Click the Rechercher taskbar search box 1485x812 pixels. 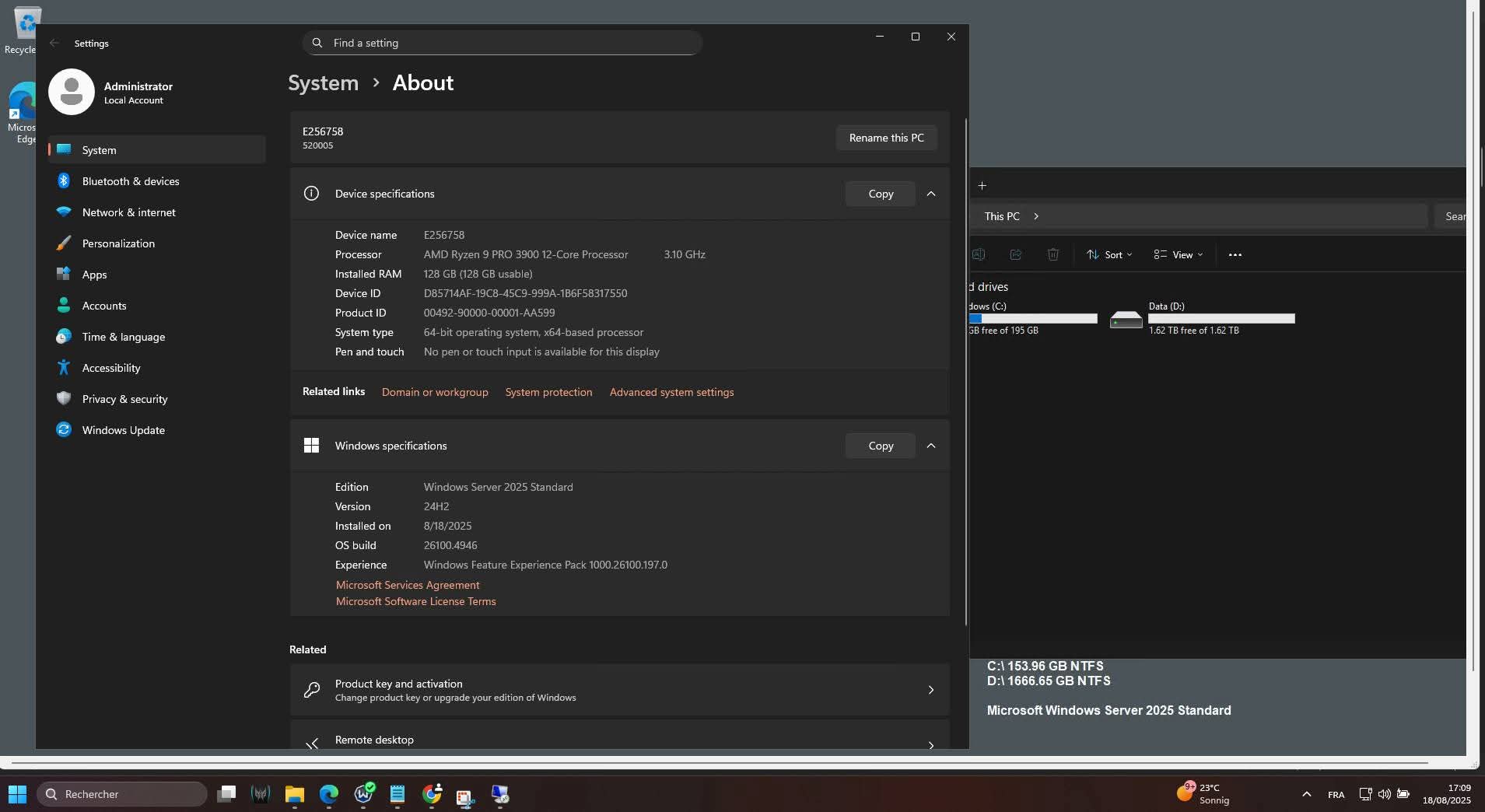tap(122, 794)
